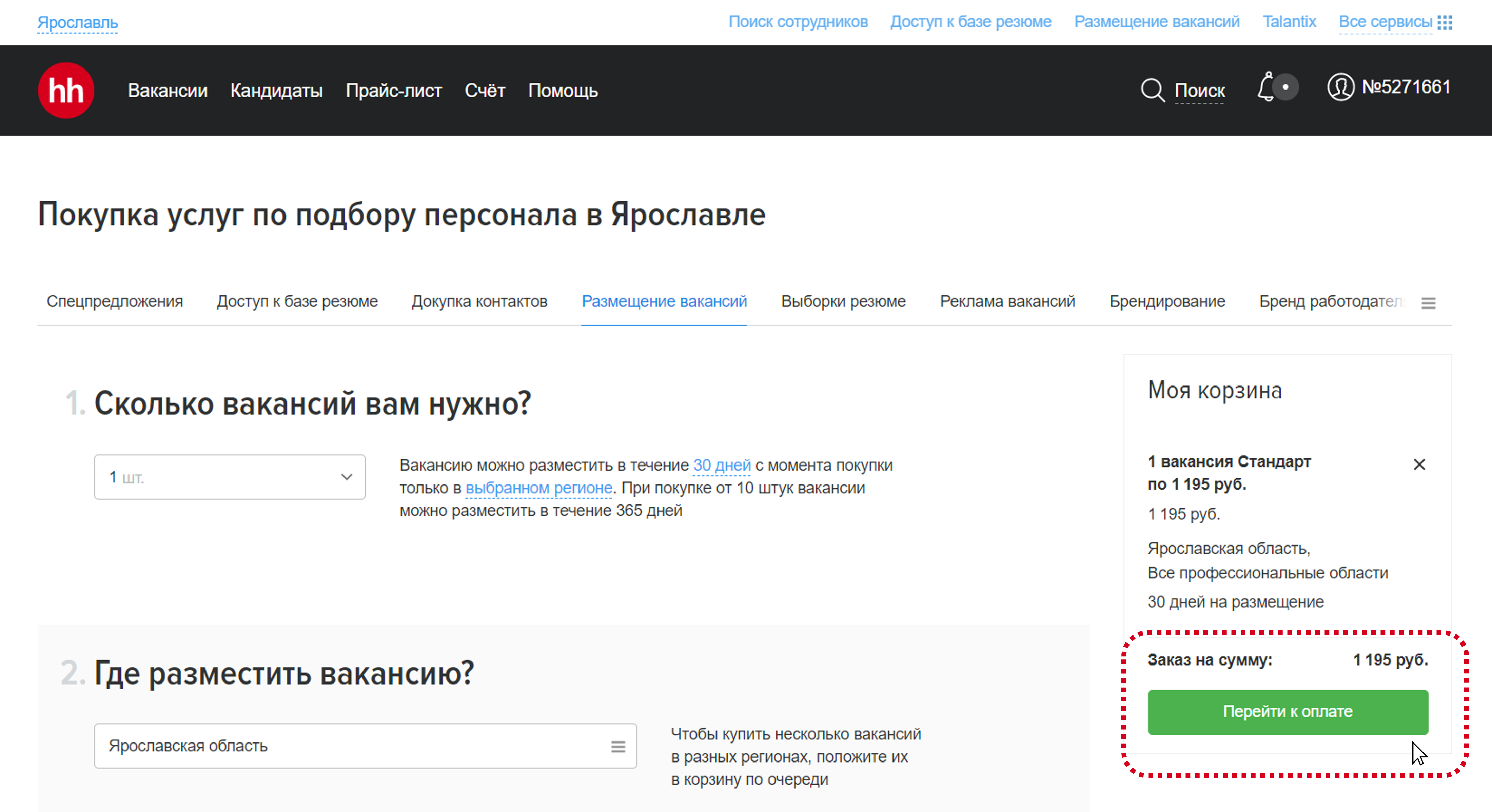Open region list icon in Ярославская область field
The height and width of the screenshot is (812, 1492).
[618, 747]
